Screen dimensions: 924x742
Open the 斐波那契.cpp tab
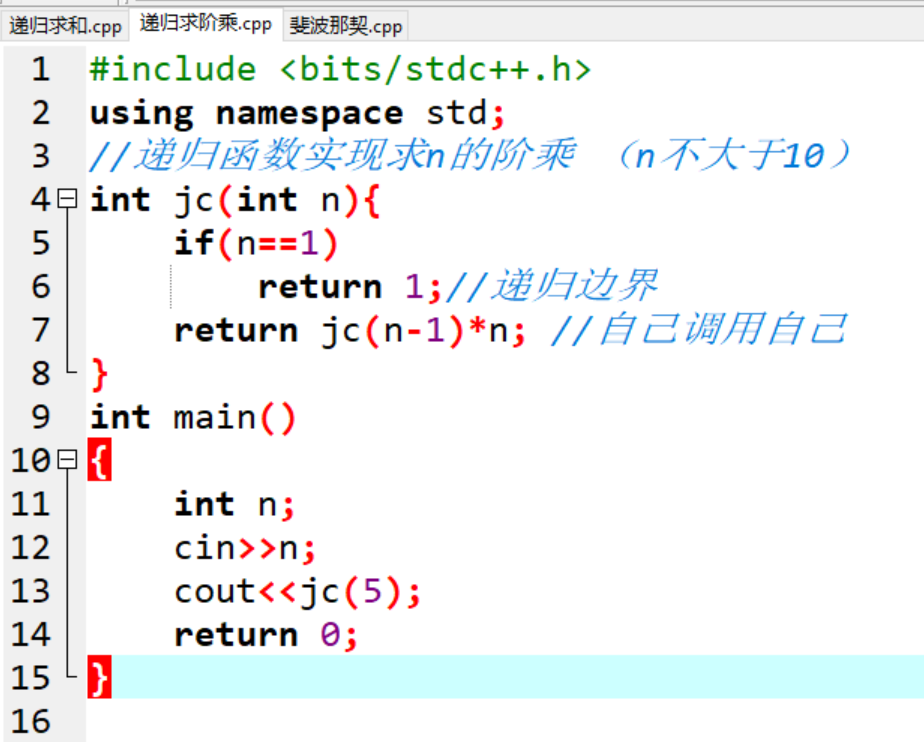[346, 25]
